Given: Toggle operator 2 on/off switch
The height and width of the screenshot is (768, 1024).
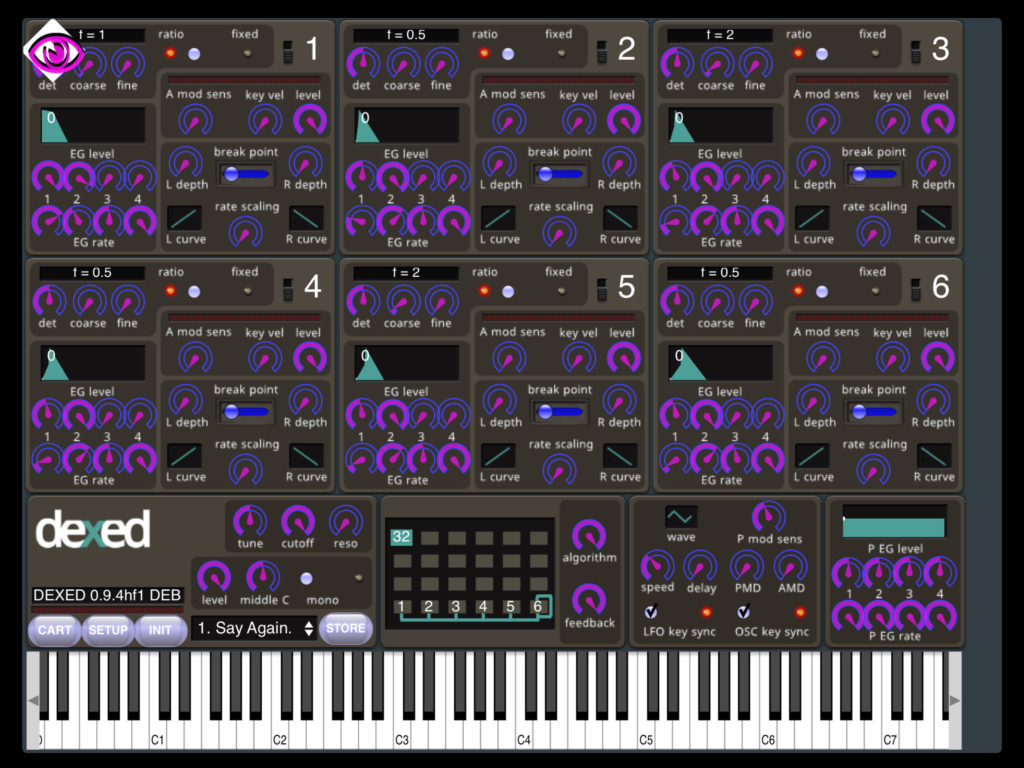Looking at the screenshot, I should coord(601,52).
